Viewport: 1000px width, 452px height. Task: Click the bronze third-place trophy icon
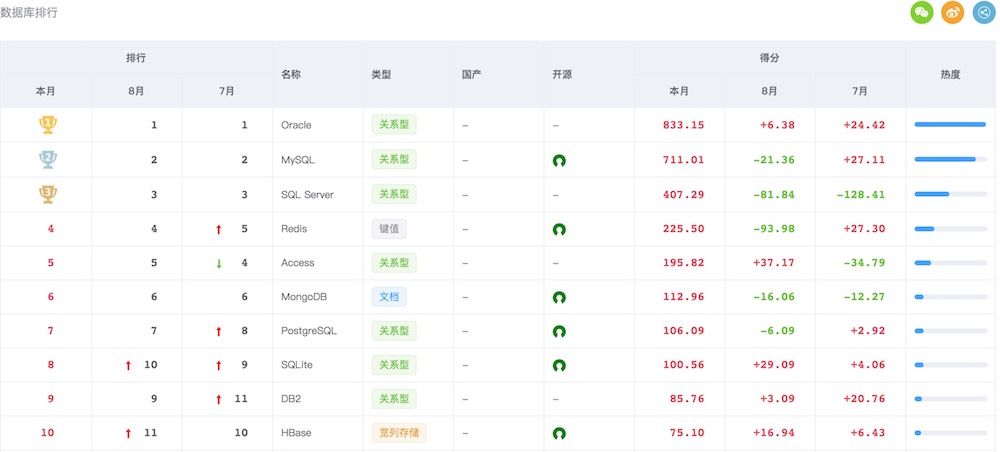click(x=46, y=194)
